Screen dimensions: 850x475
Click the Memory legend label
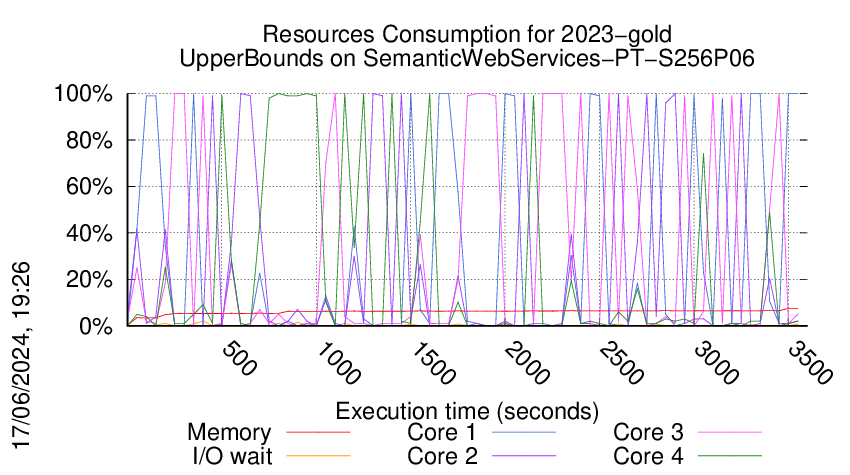click(229, 433)
